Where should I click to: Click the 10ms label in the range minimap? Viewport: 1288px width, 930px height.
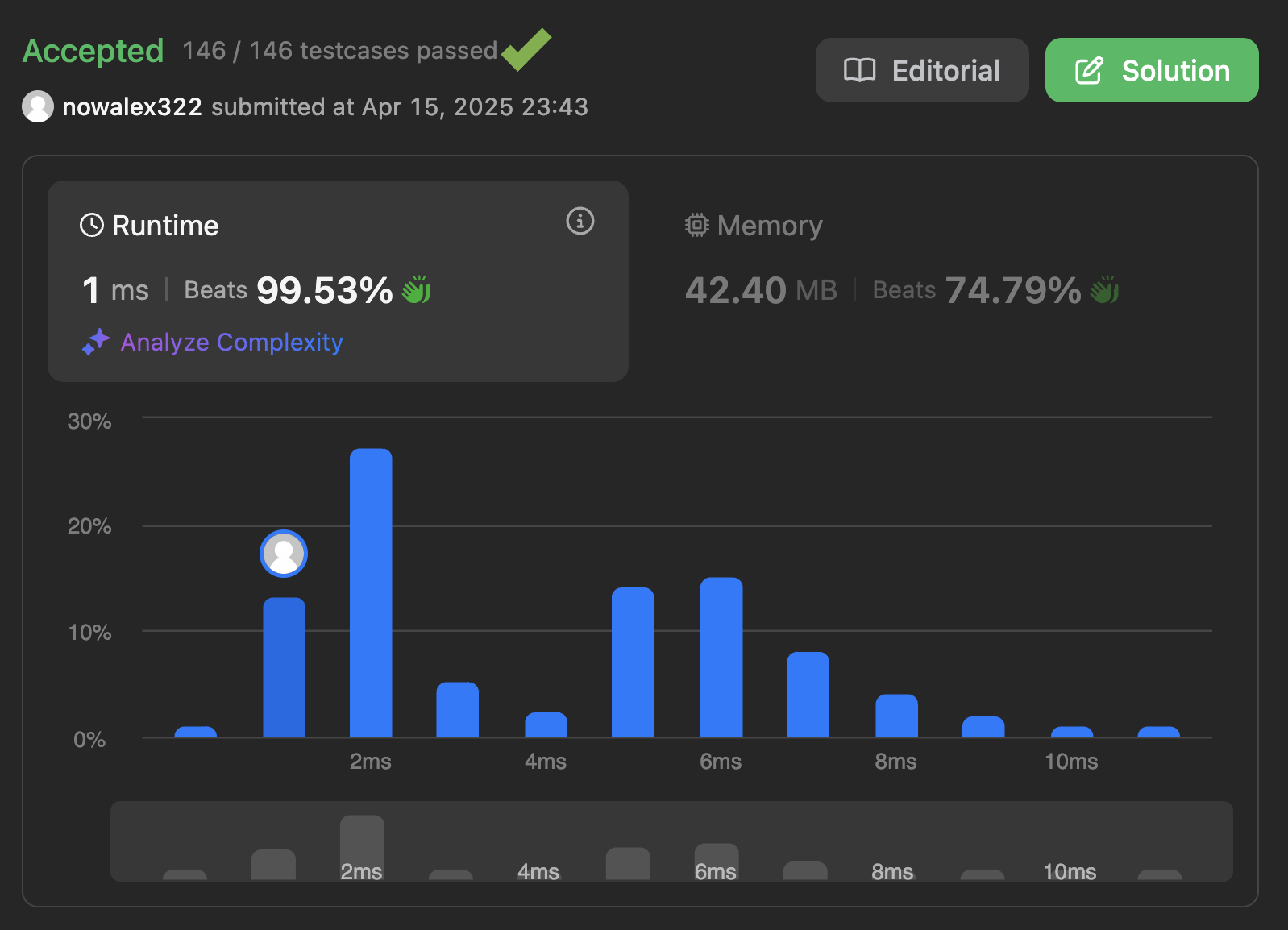point(1070,871)
